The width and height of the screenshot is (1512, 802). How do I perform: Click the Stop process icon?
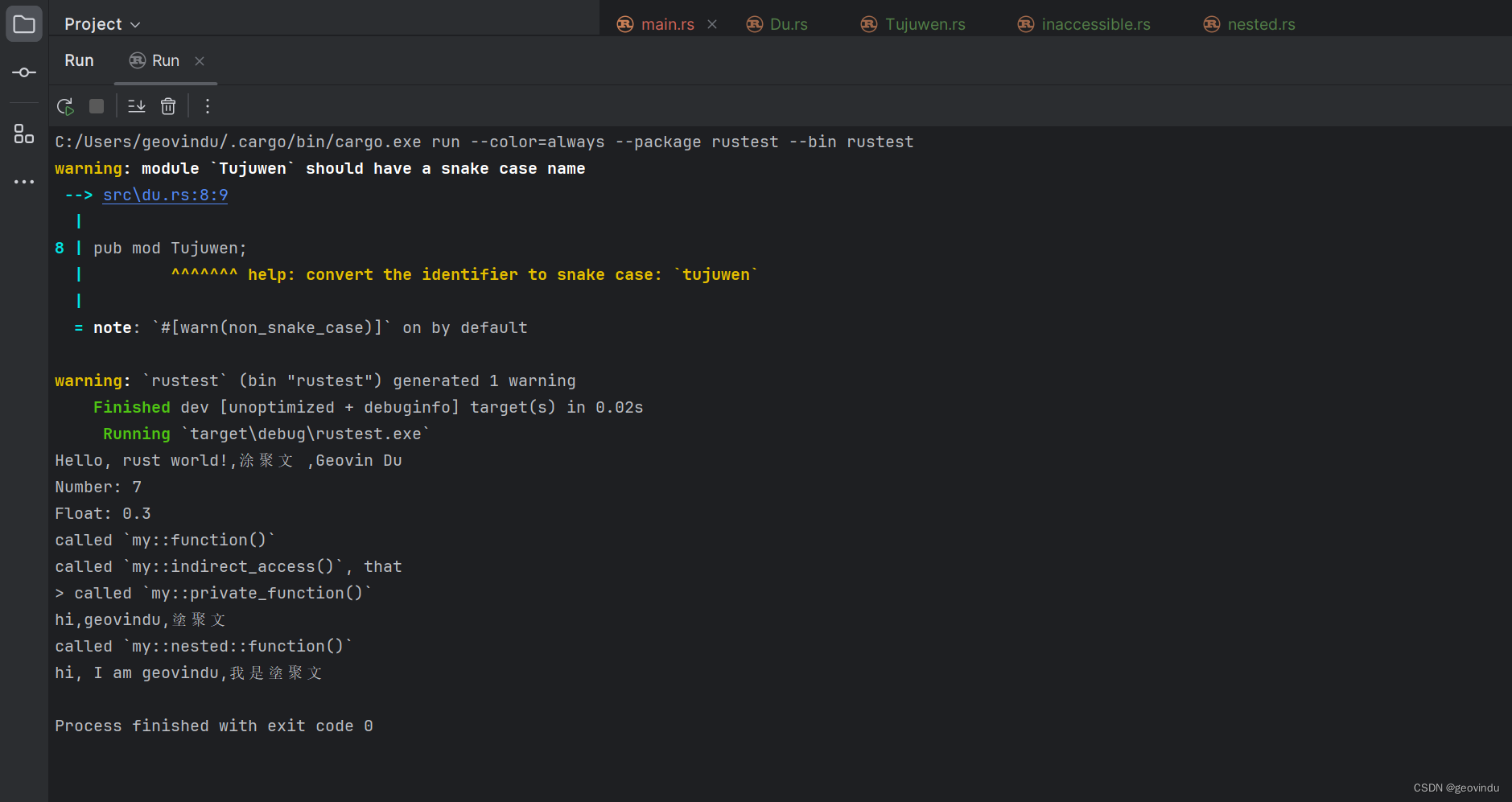[96, 105]
